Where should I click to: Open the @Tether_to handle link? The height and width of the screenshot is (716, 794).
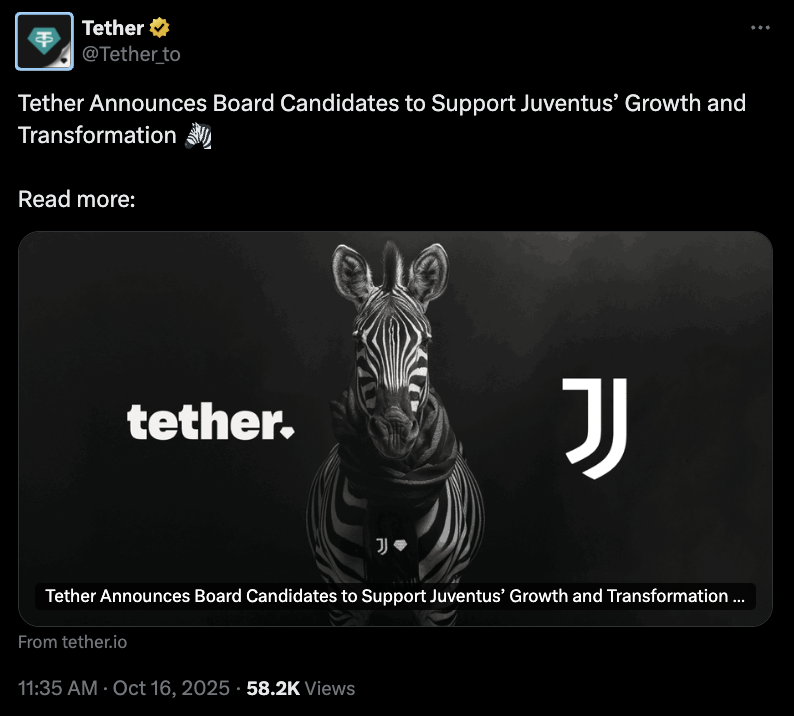click(x=131, y=54)
